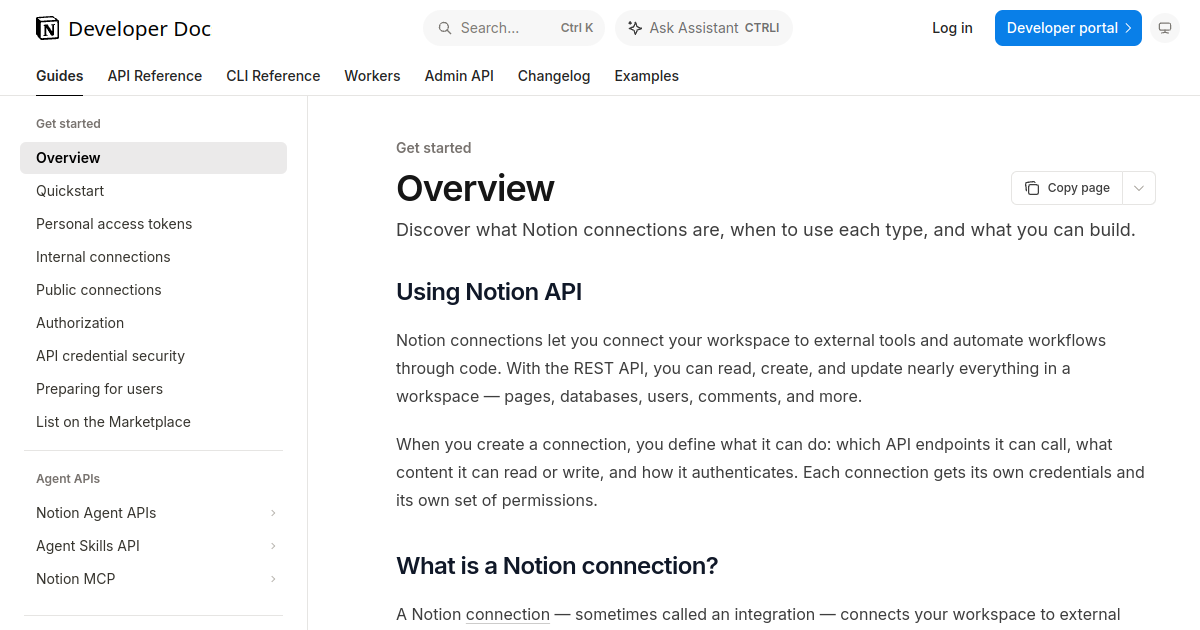The height and width of the screenshot is (630, 1200).
Task: Open Notion Agent APIs label
Action: pos(96,513)
